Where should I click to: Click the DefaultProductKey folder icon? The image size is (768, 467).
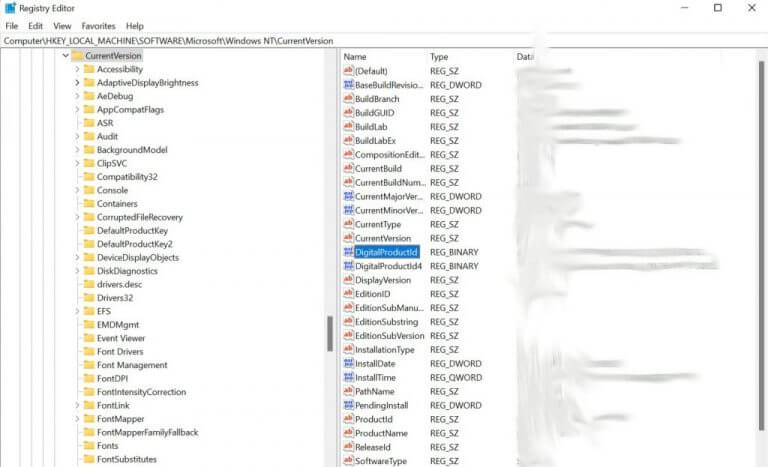89,230
